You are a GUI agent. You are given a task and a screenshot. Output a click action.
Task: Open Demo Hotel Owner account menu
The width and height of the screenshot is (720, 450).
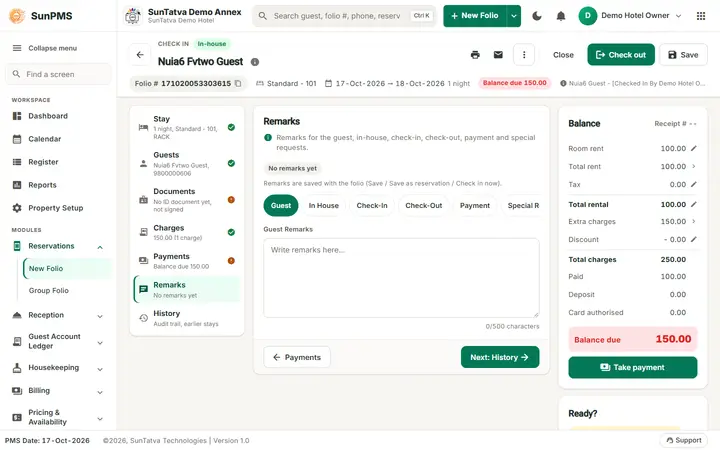click(630, 16)
